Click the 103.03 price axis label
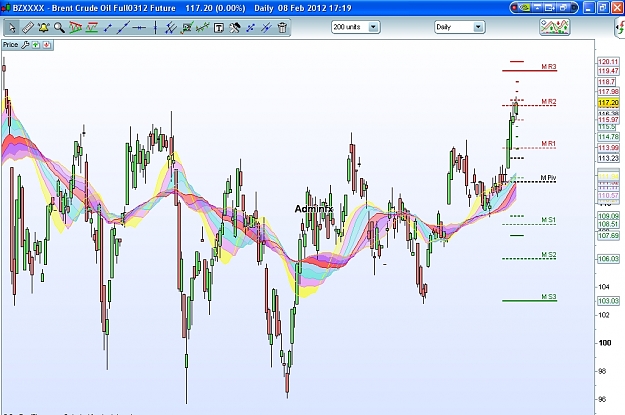Screen dimensions: 625x415 [x=608, y=301]
